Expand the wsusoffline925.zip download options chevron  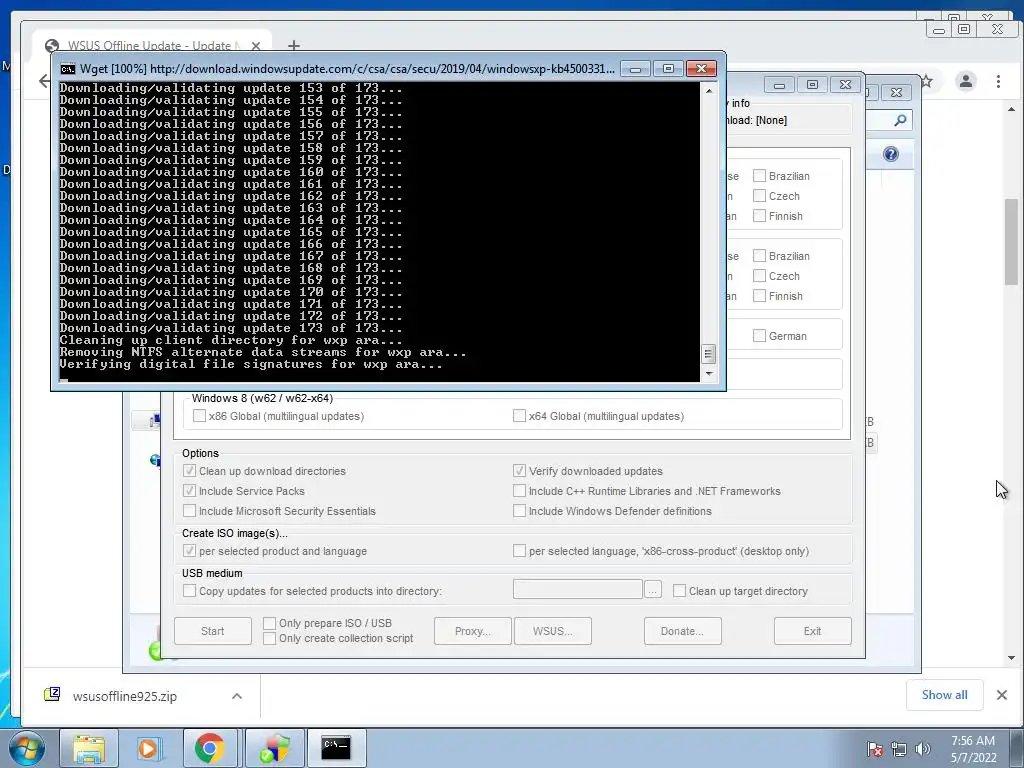click(x=237, y=696)
